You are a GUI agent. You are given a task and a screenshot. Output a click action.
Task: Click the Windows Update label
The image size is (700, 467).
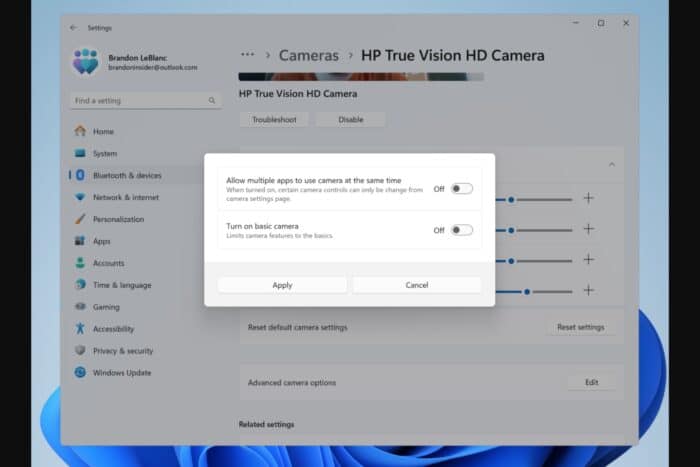click(x=122, y=372)
